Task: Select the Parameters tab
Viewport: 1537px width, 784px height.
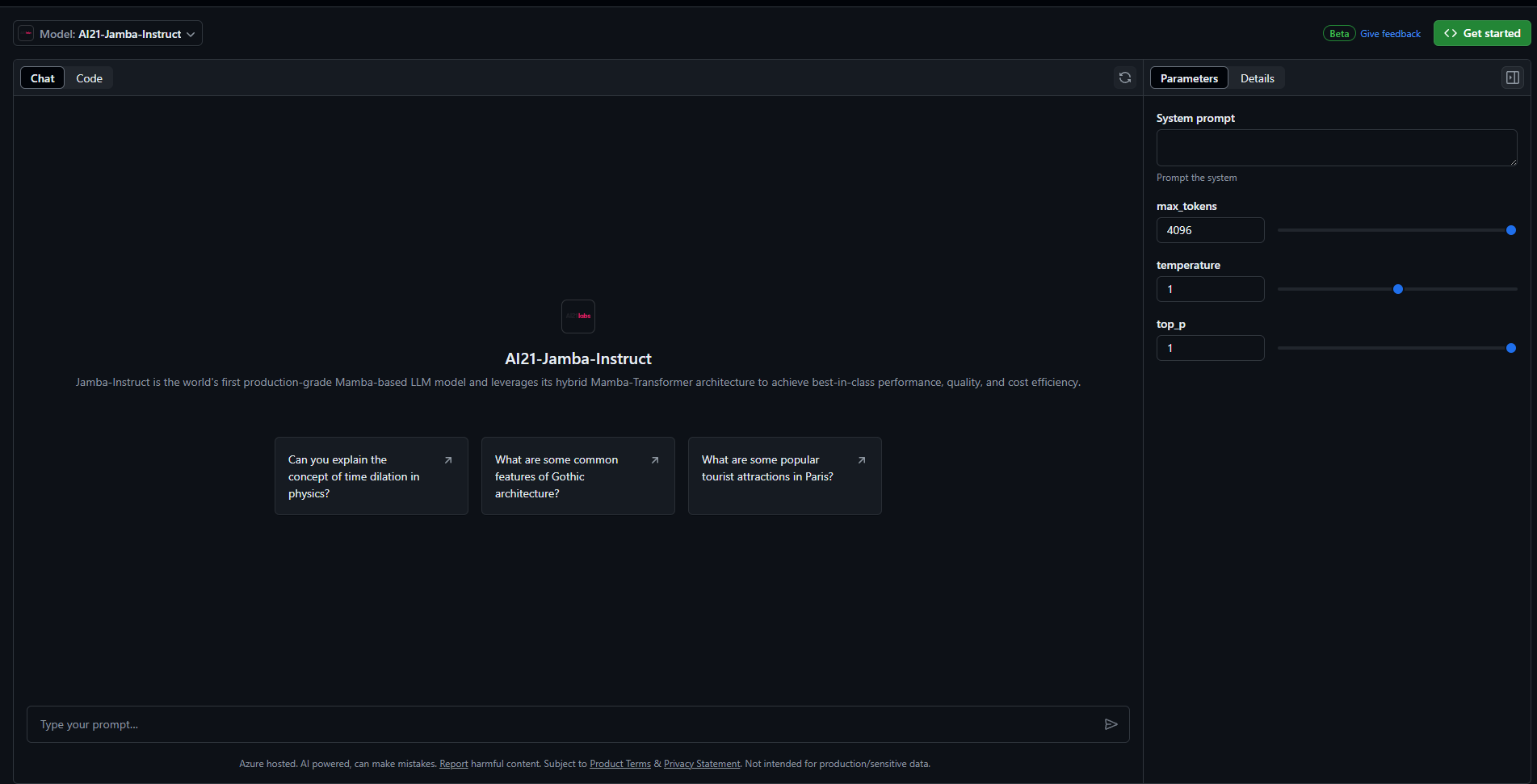Action: coord(1189,78)
